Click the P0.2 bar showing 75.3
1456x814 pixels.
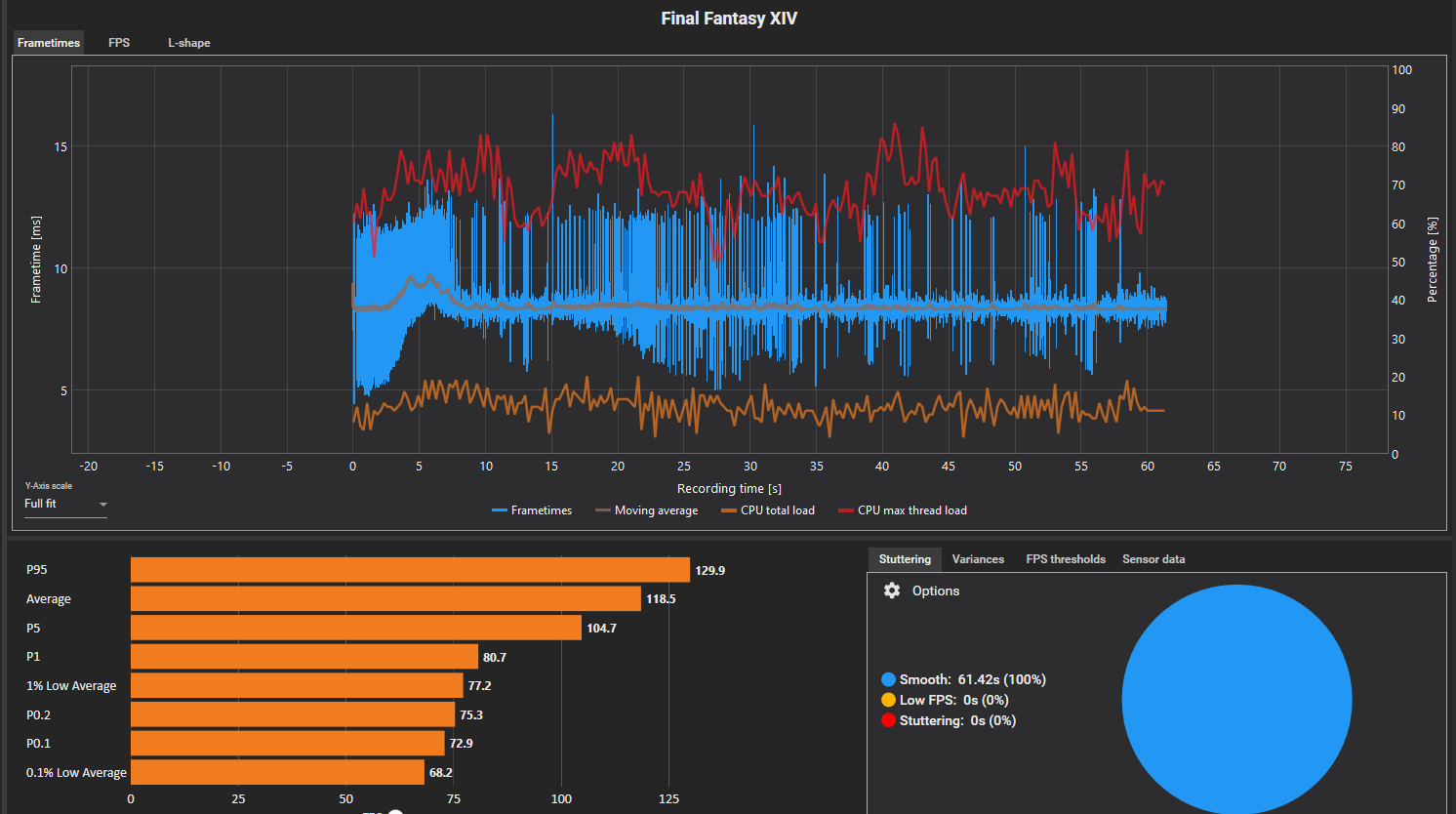[x=293, y=714]
